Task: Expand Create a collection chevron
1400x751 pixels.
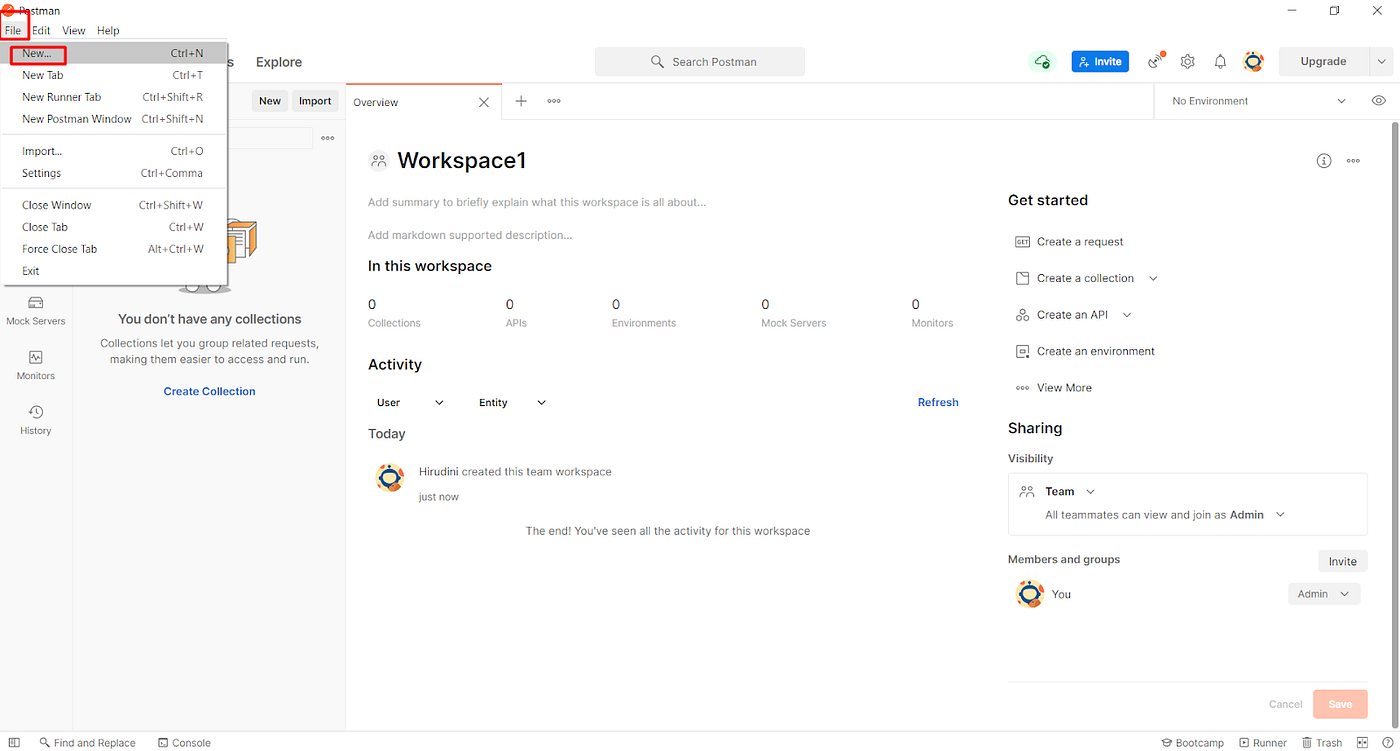Action: click(x=1153, y=279)
